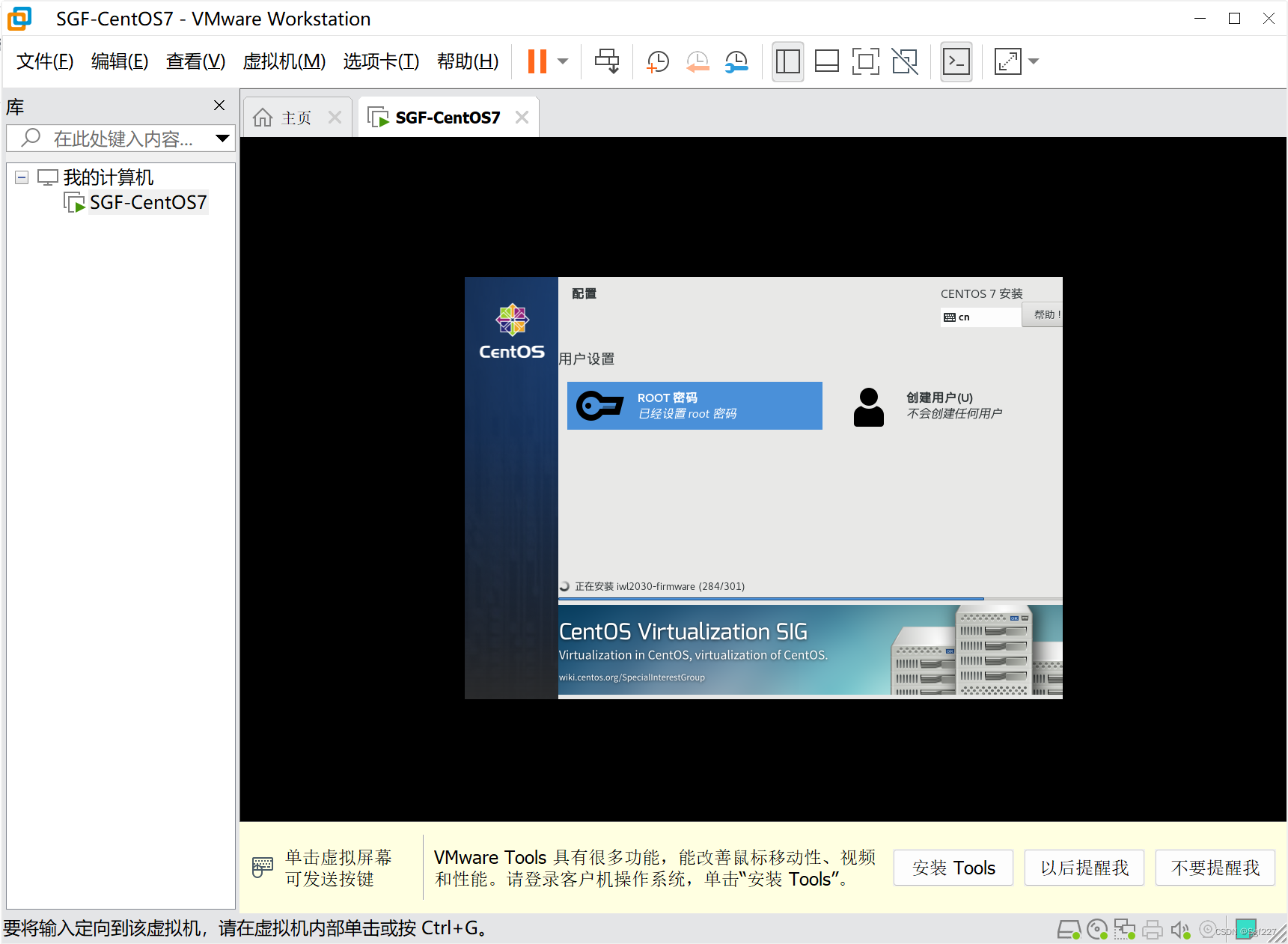Send Ctrl+Alt+Del to the virtual machine
Screen dimensions: 1288x944
(606, 61)
